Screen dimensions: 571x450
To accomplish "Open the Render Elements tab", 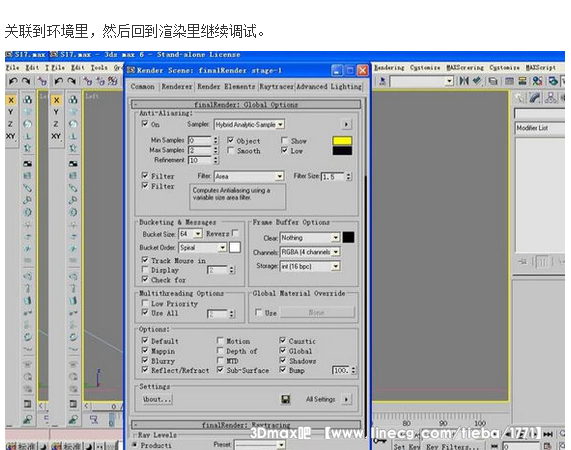I will point(226,87).
